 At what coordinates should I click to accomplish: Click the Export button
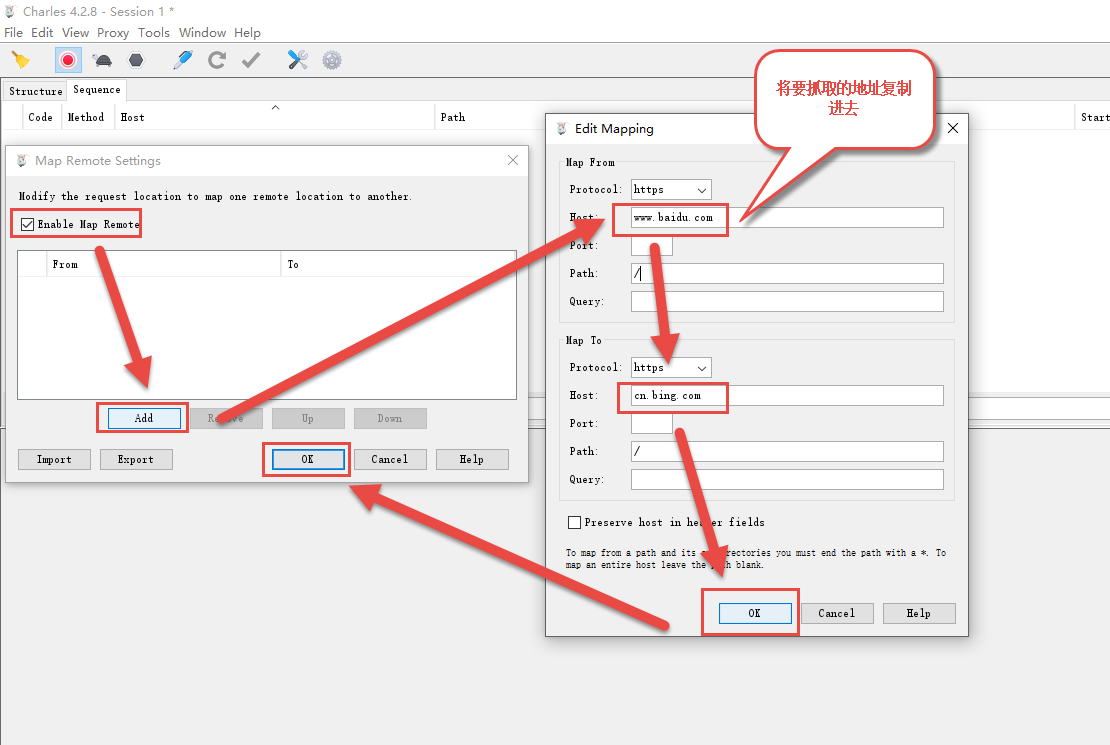(x=135, y=459)
